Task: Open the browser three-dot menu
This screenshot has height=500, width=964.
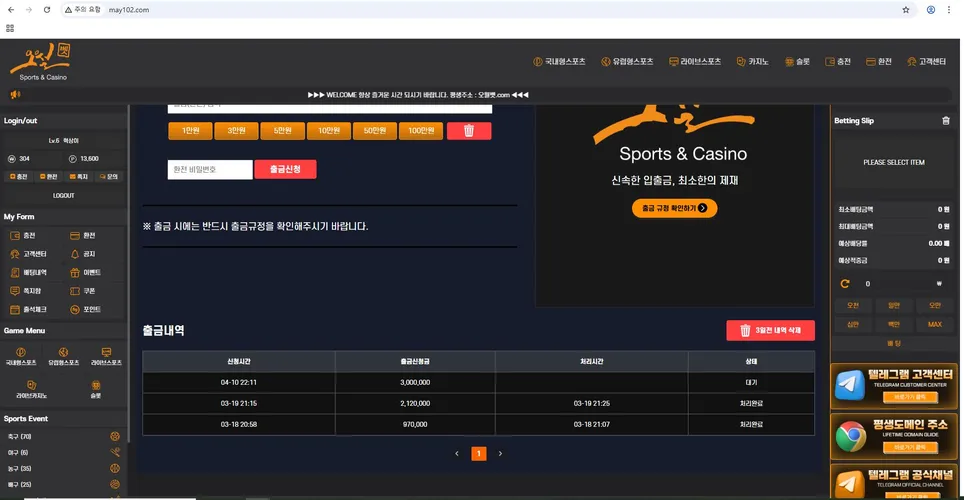Action: click(x=949, y=10)
